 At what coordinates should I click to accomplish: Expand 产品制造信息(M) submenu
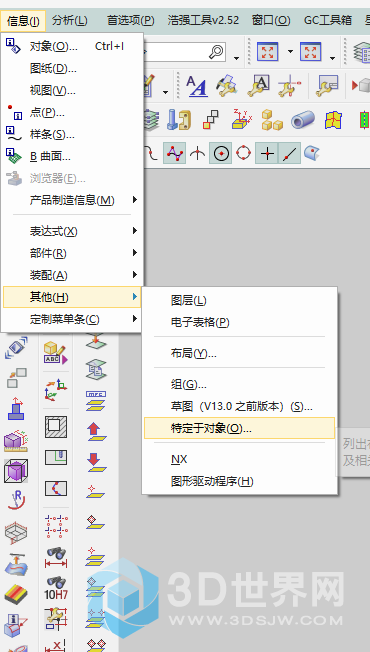coord(72,200)
